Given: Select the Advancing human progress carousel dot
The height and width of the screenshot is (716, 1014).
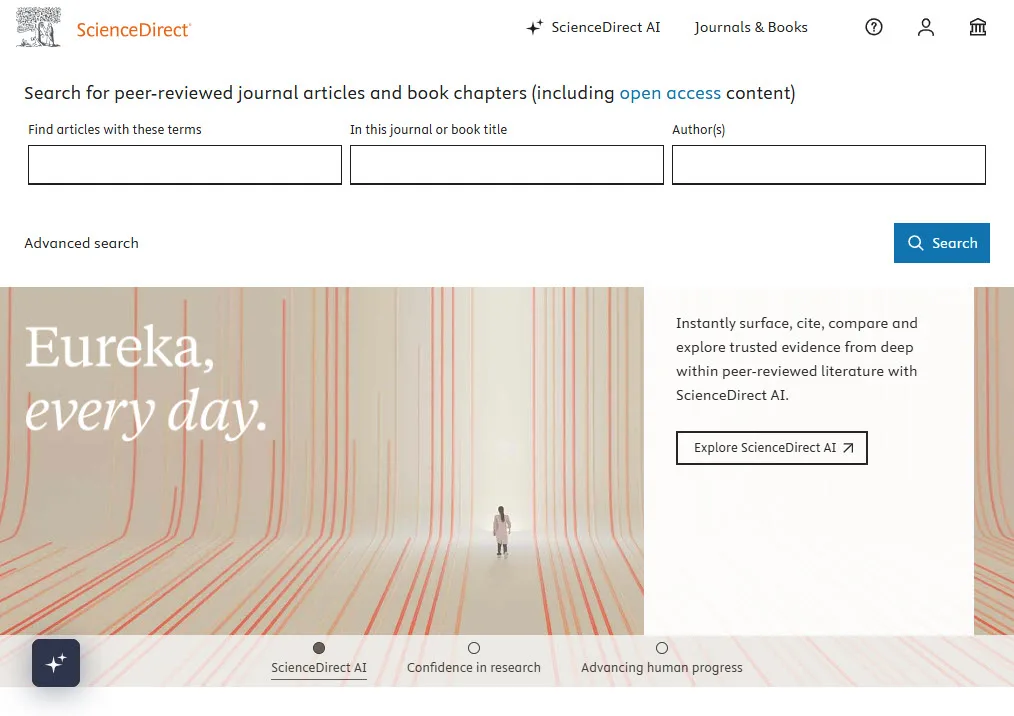Looking at the screenshot, I should tap(662, 648).
